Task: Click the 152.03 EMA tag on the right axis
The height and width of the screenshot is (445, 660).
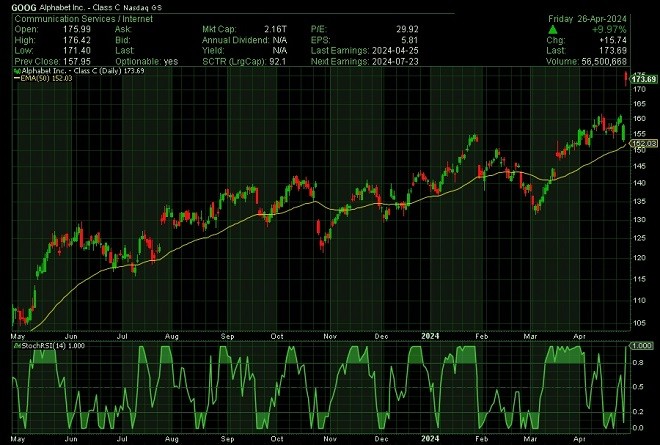Action: tap(644, 144)
